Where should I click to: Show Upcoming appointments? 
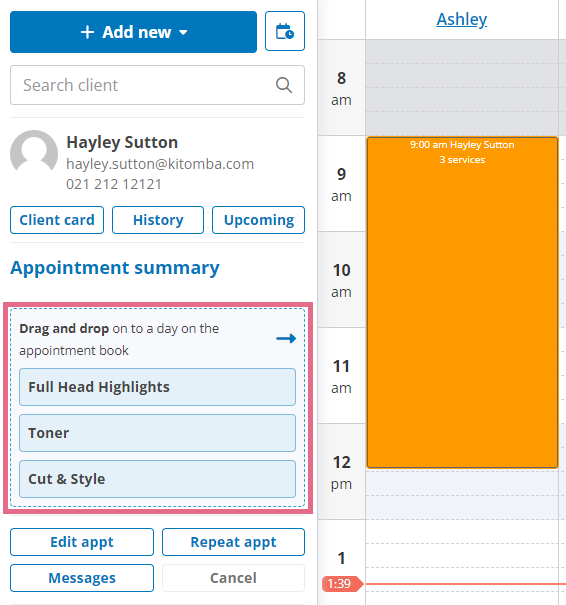259,220
